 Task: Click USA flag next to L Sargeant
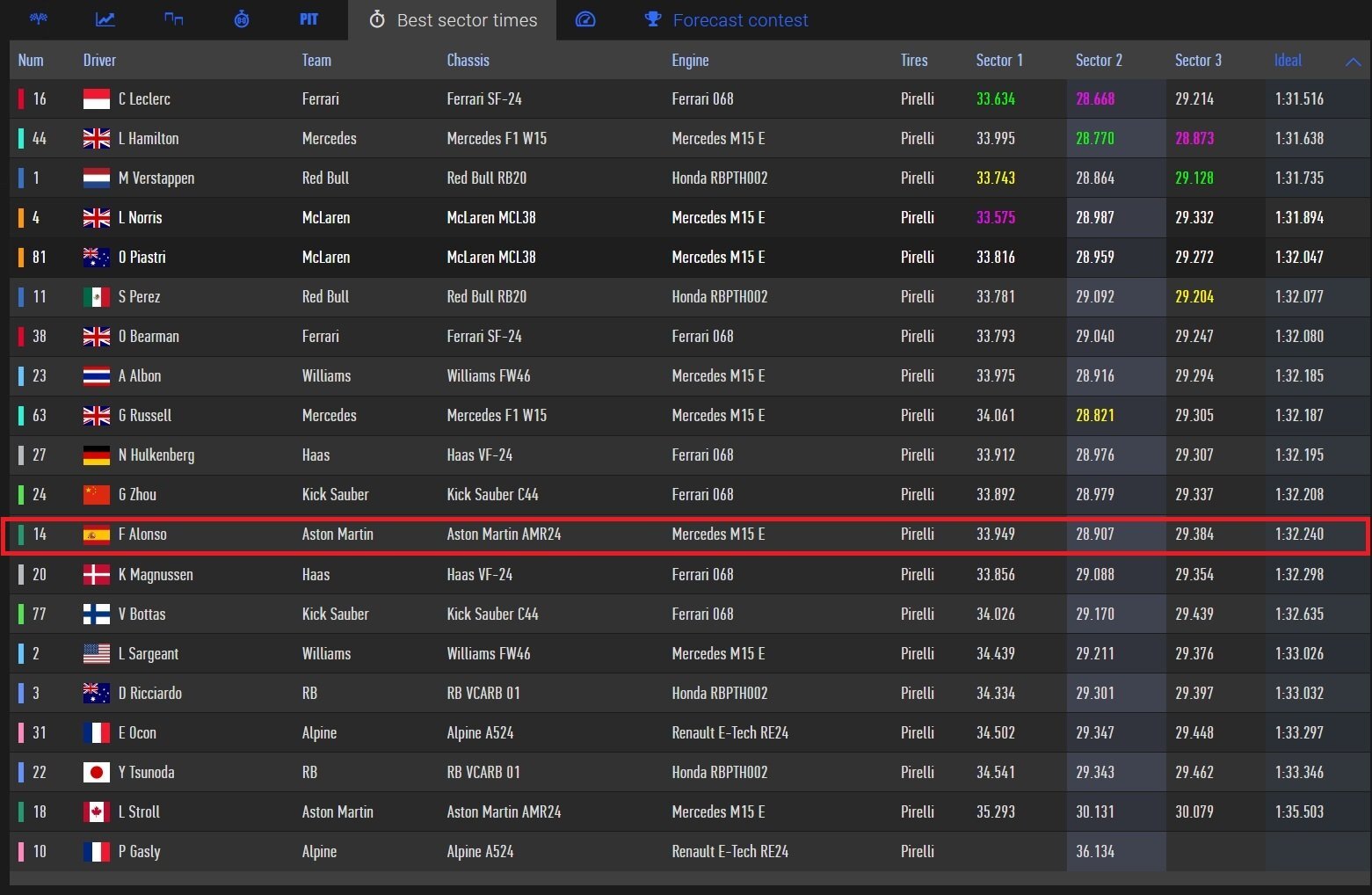(97, 653)
